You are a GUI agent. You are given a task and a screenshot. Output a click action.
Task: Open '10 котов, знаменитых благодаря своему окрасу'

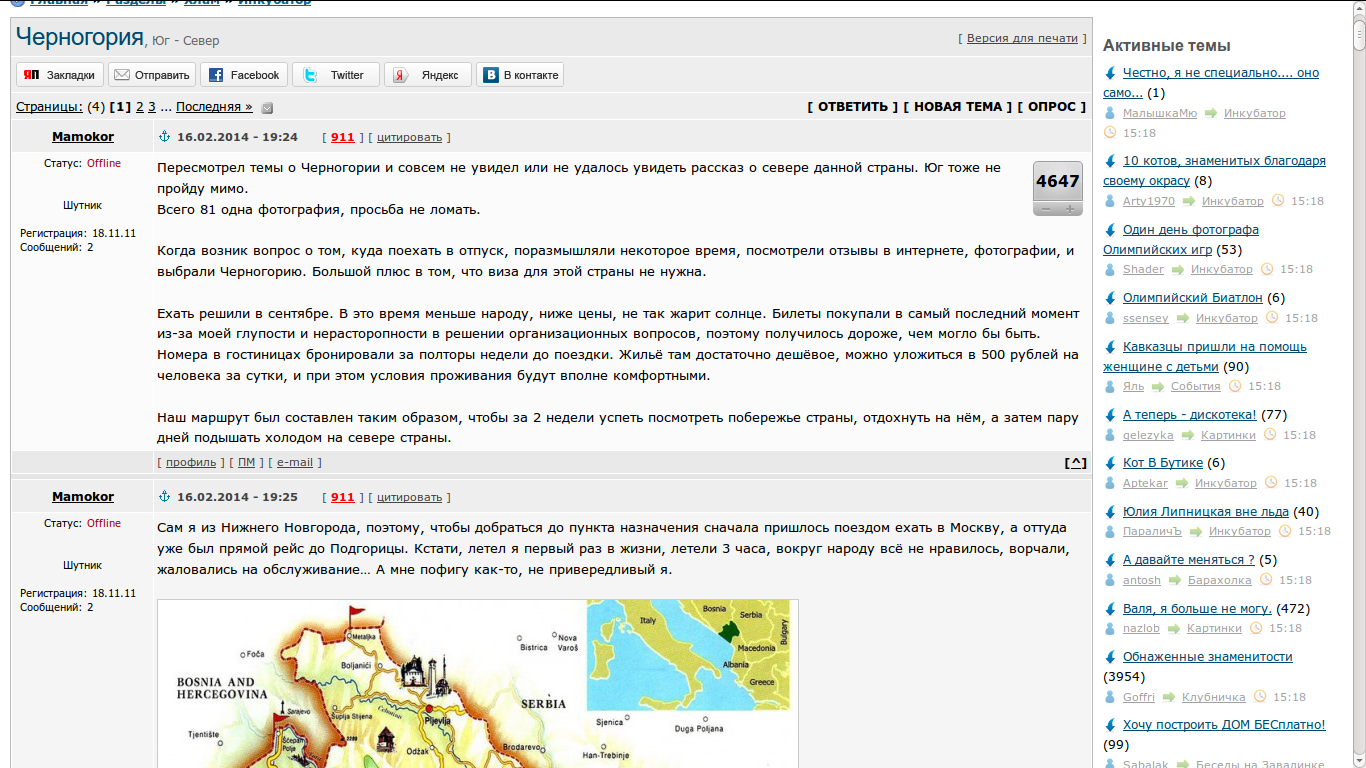click(1214, 171)
